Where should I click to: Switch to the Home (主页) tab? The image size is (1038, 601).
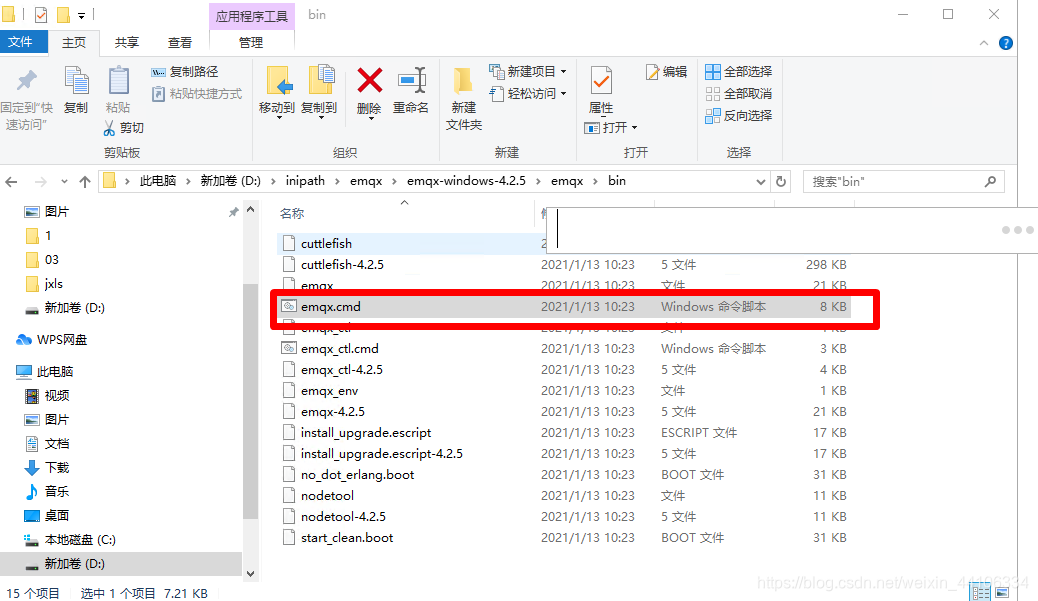[74, 42]
